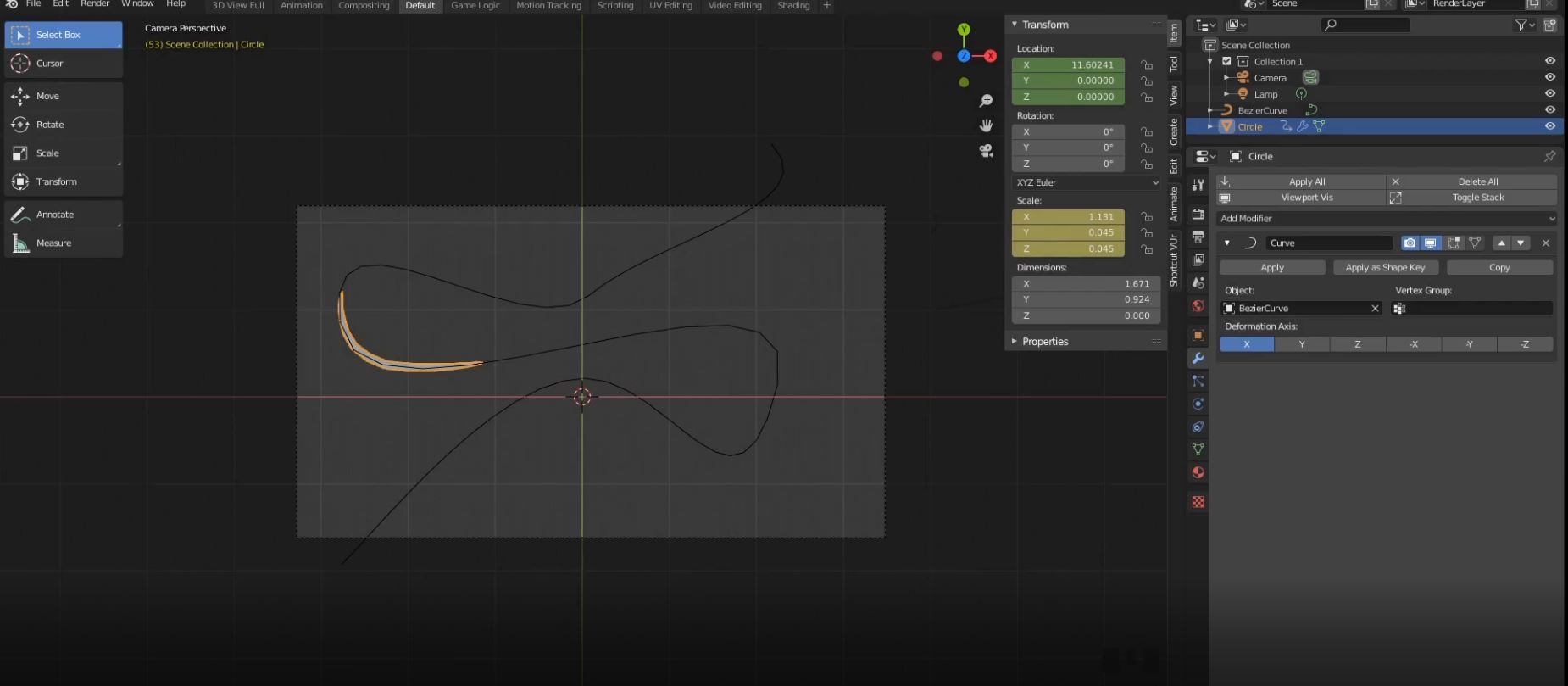Select the Measure tool
The height and width of the screenshot is (686, 1568).
[x=53, y=243]
